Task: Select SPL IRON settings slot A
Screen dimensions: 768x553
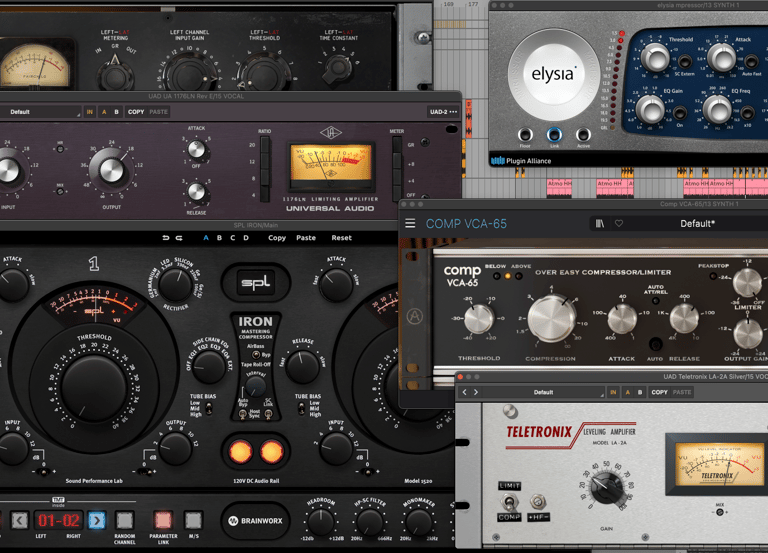Action: (x=206, y=238)
